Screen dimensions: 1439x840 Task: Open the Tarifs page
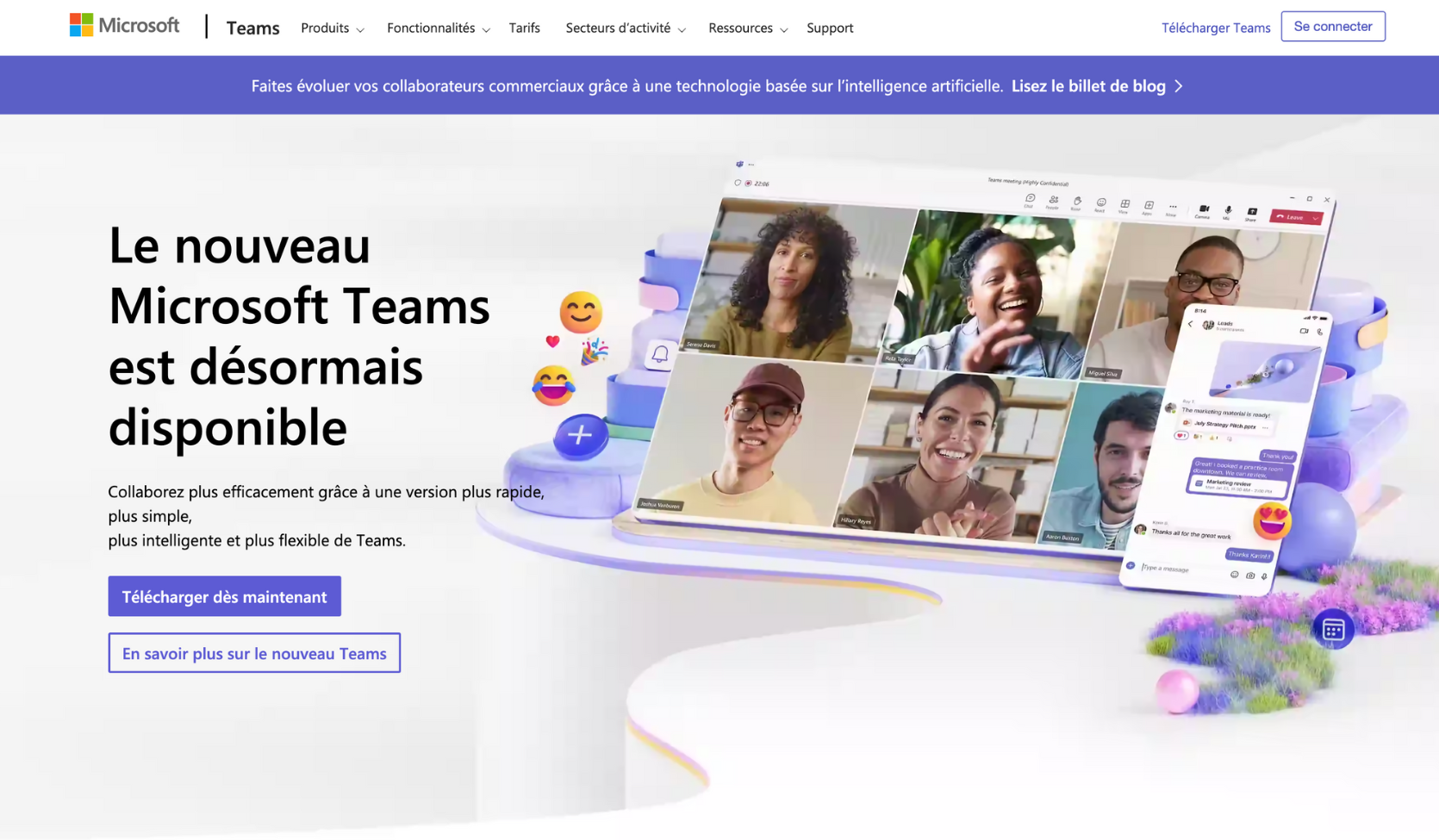click(524, 28)
